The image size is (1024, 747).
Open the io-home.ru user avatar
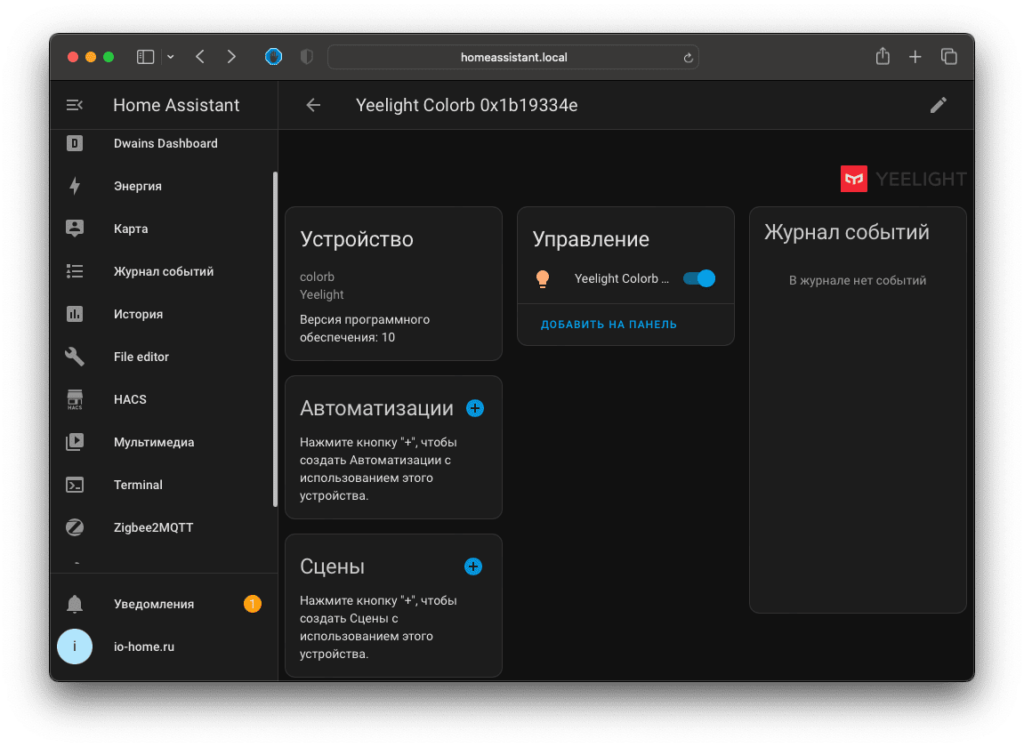click(74, 646)
